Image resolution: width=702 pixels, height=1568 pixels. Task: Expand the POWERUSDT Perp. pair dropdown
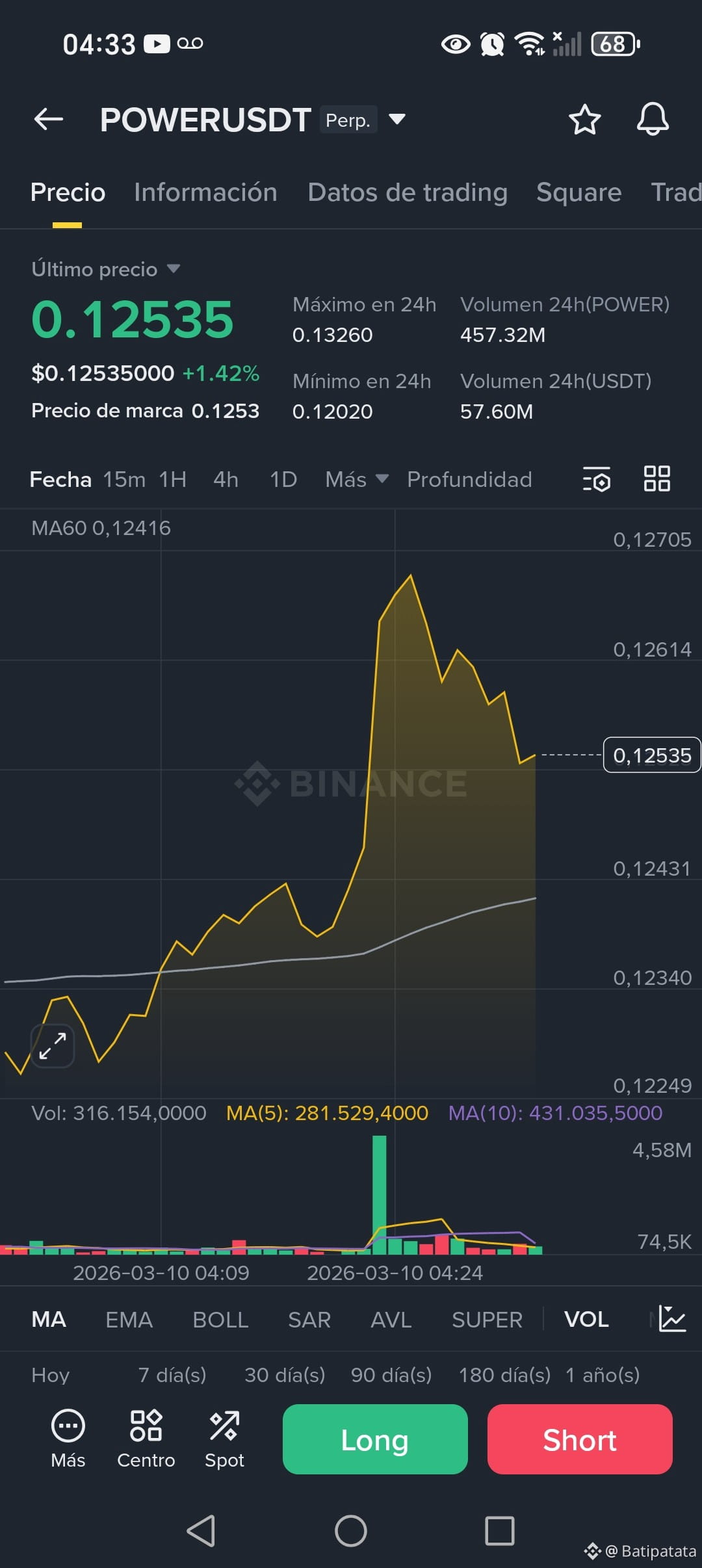click(397, 119)
